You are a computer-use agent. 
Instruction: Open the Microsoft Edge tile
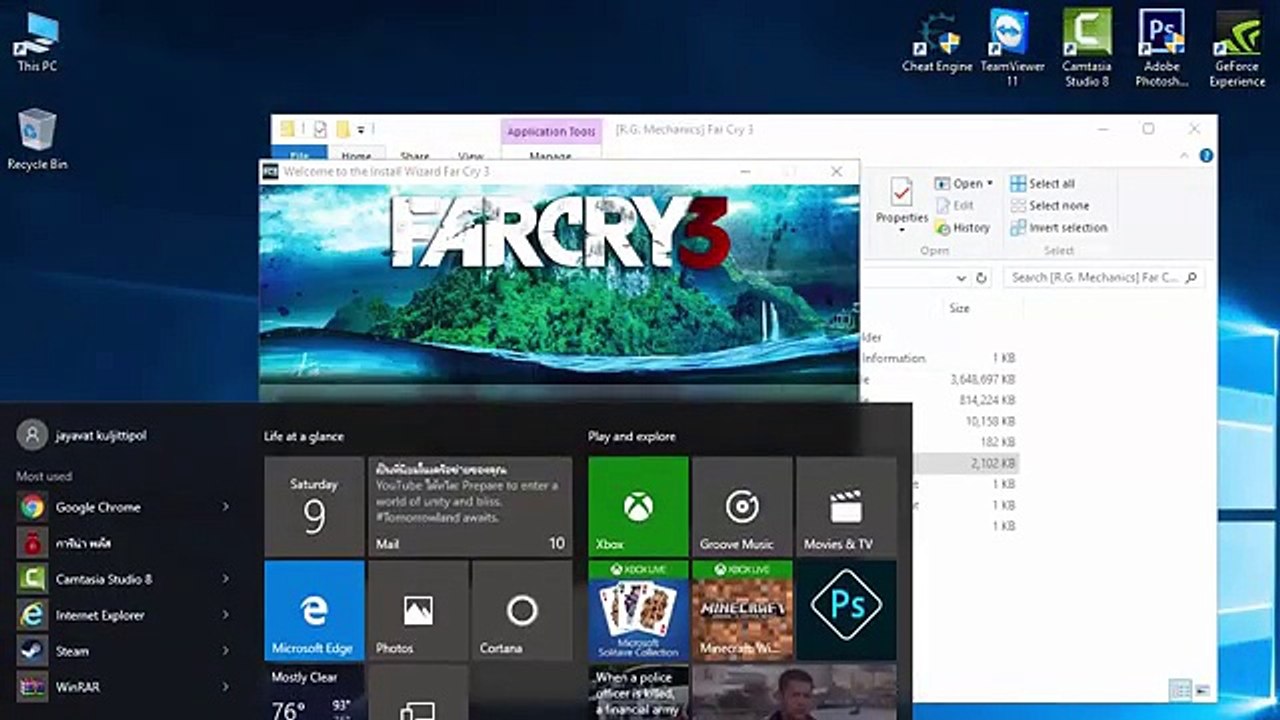[314, 610]
